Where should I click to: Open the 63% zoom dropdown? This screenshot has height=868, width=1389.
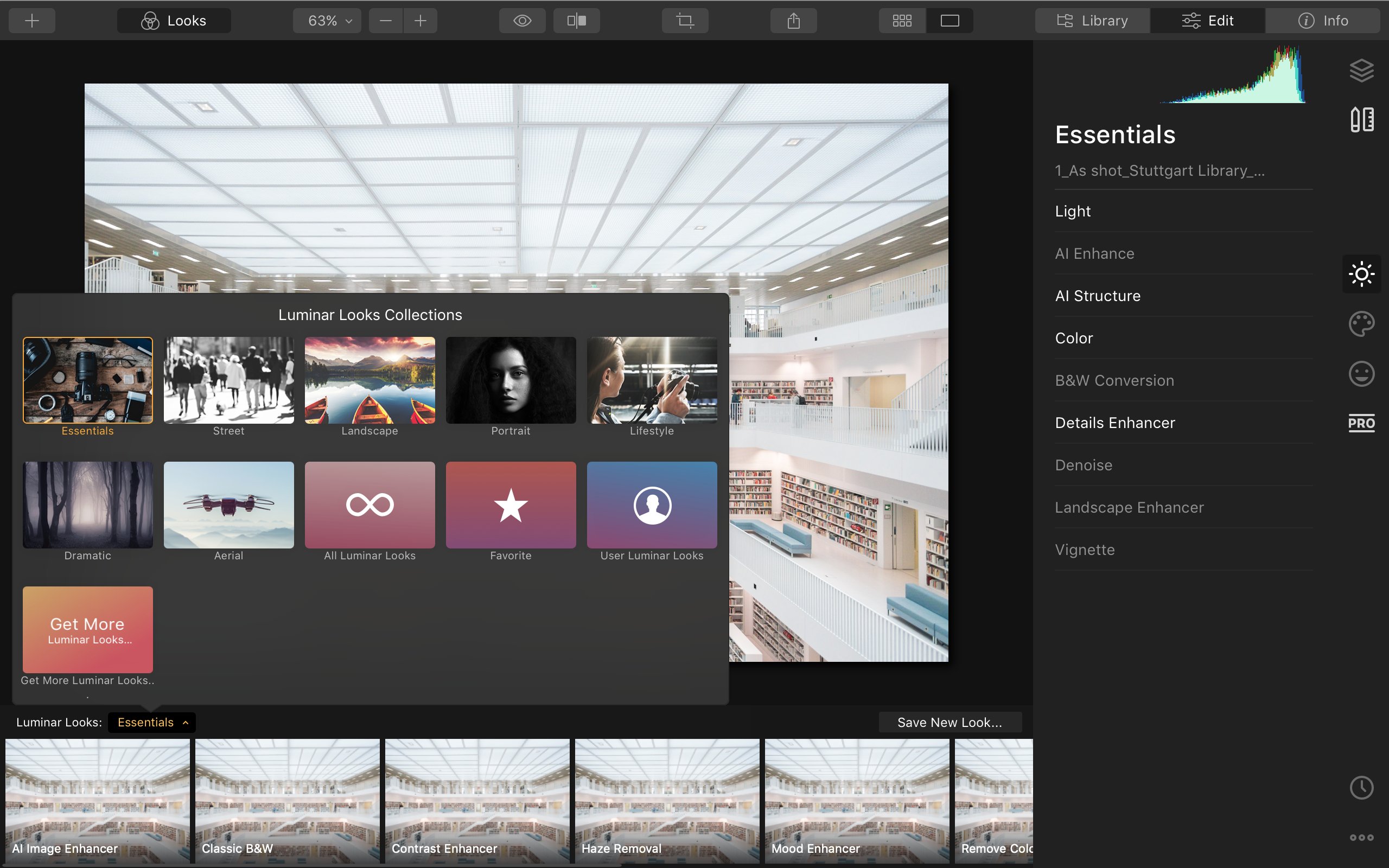coord(327,21)
